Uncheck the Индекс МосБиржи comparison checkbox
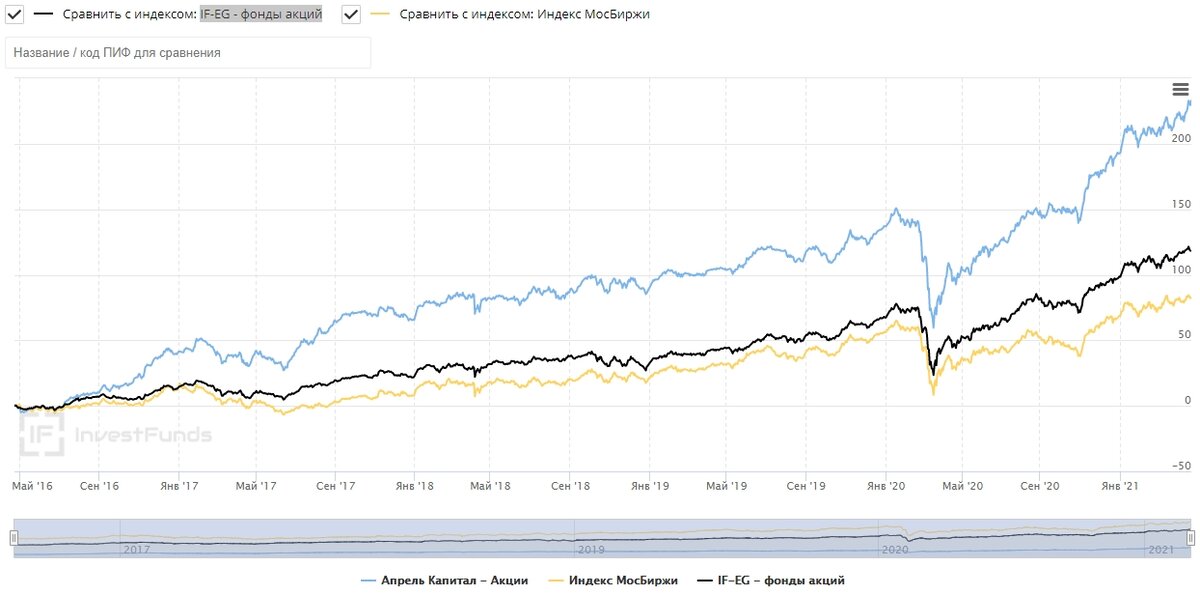The height and width of the screenshot is (595, 1200). point(351,15)
